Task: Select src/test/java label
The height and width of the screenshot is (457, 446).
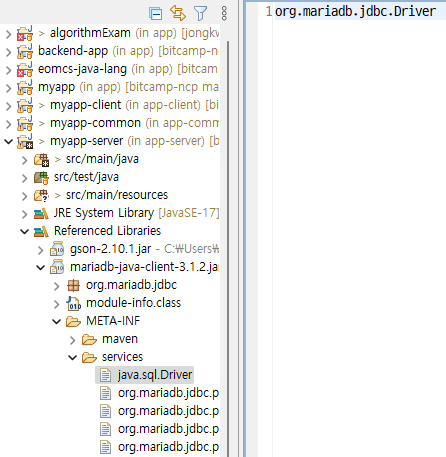Action: pos(86,177)
